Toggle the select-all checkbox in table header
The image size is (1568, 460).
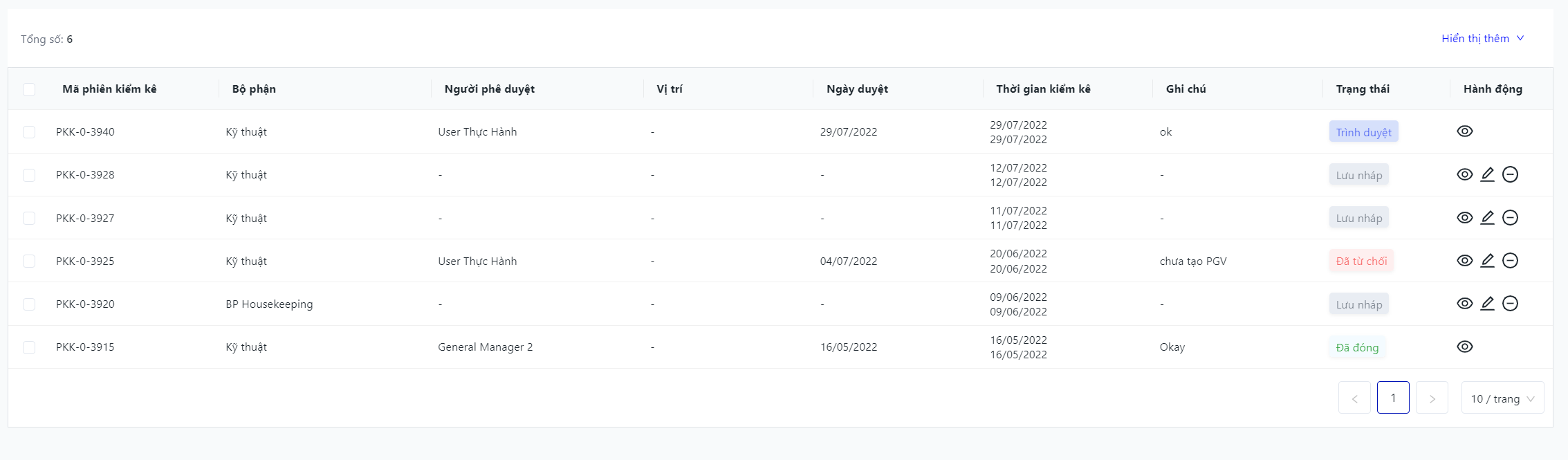(29, 89)
